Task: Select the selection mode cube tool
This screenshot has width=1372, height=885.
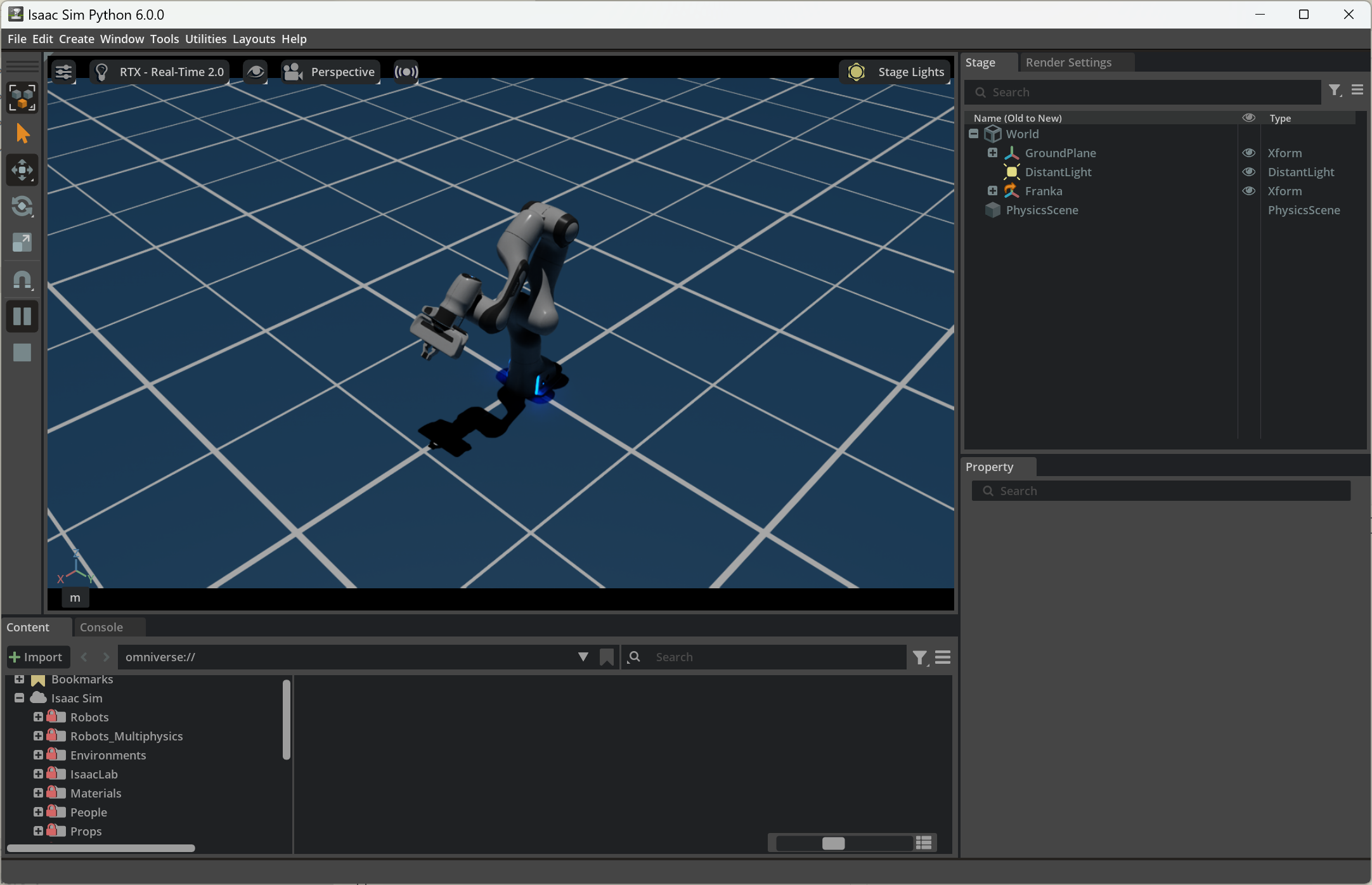Action: point(22,98)
